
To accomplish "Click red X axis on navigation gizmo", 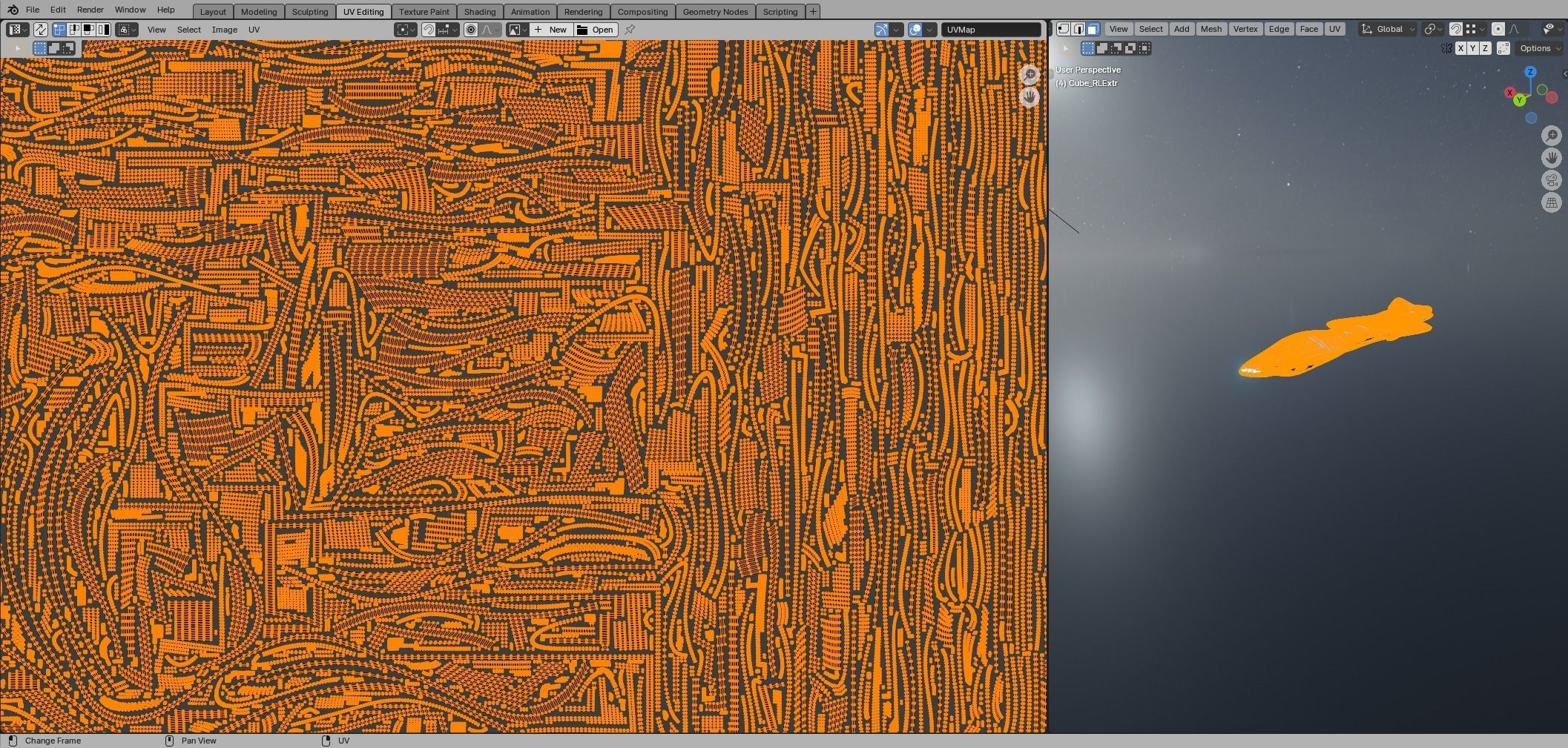I will (x=1509, y=93).
